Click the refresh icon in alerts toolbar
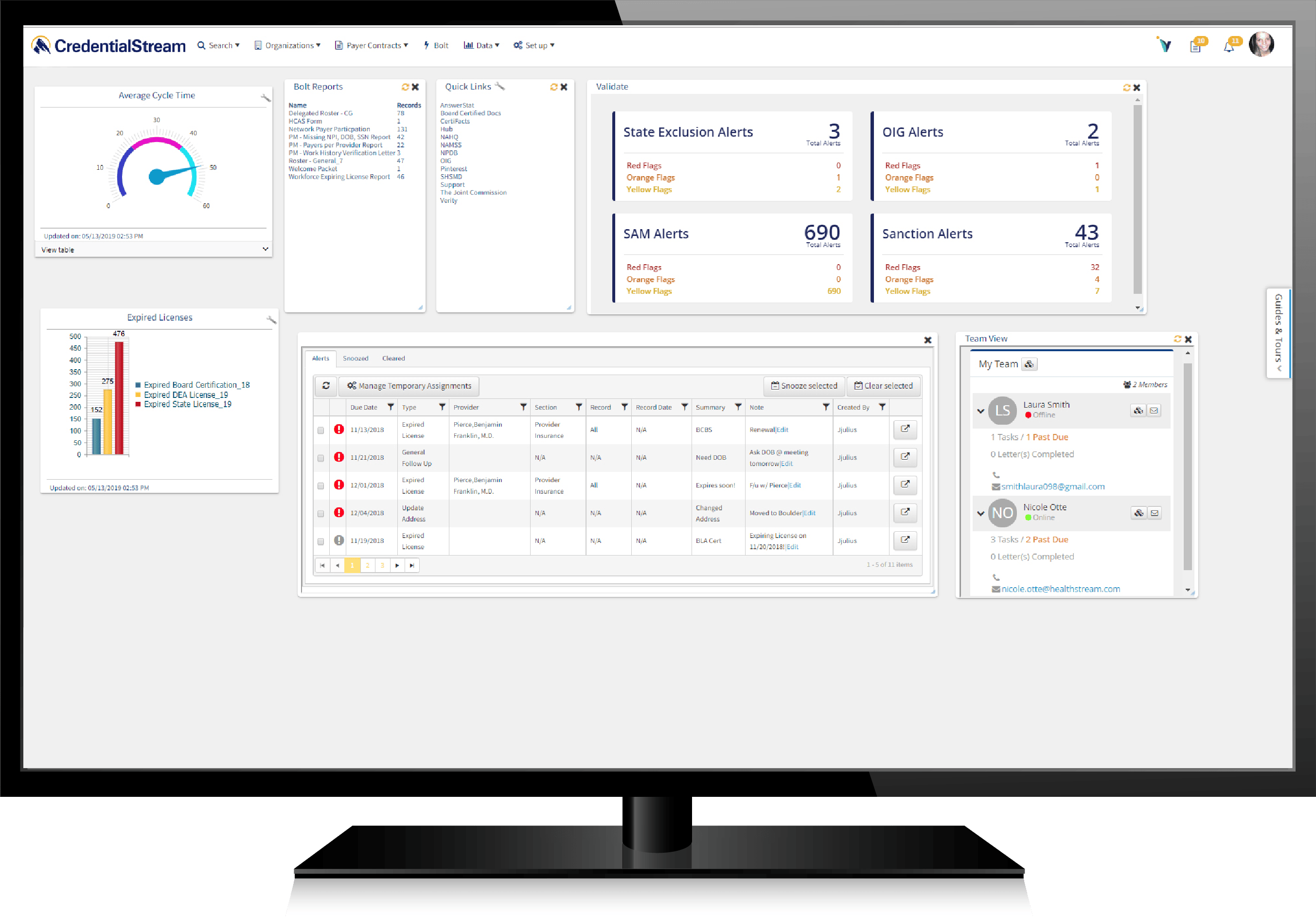This screenshot has width=1316, height=917. point(326,386)
